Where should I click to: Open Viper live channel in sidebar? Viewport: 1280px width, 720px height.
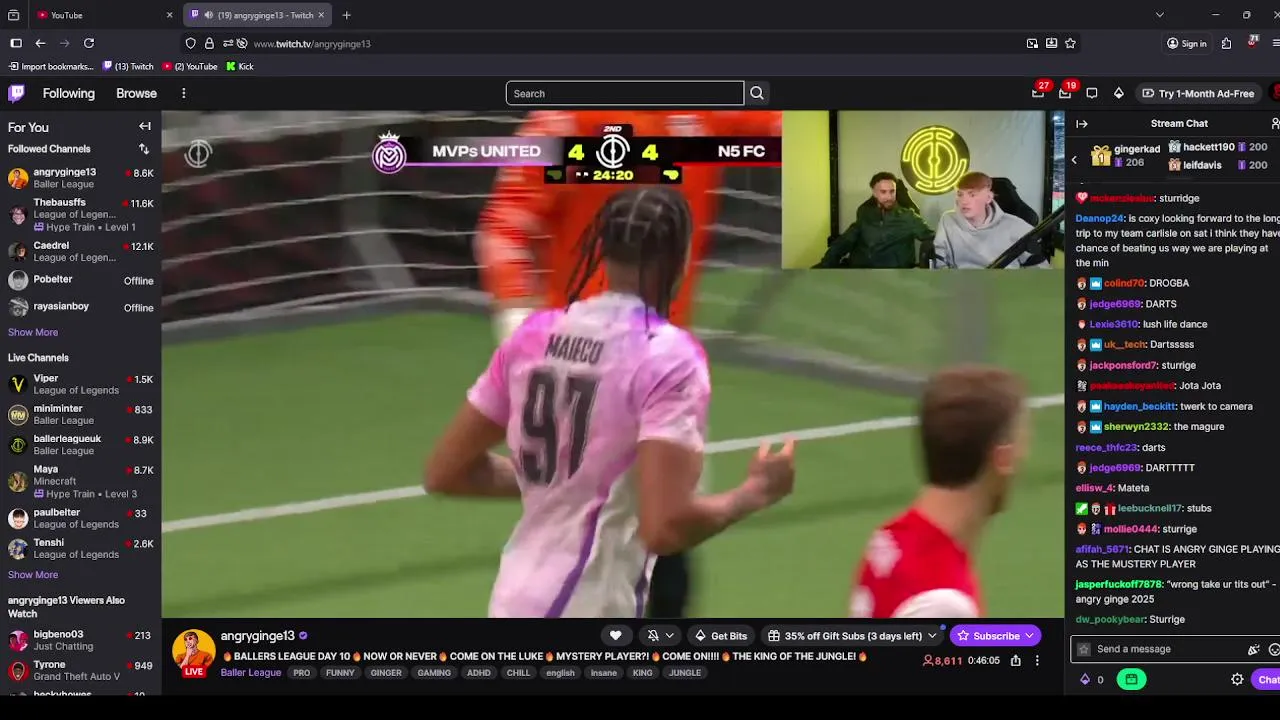tap(80, 384)
